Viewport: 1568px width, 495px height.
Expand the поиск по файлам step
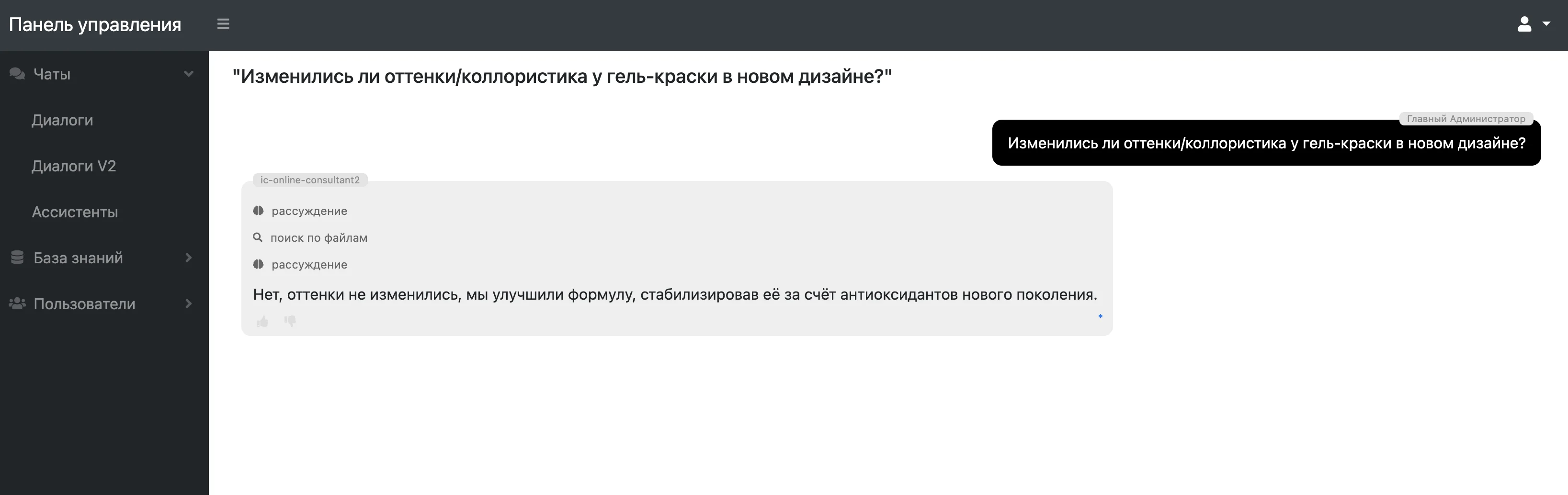click(x=318, y=238)
